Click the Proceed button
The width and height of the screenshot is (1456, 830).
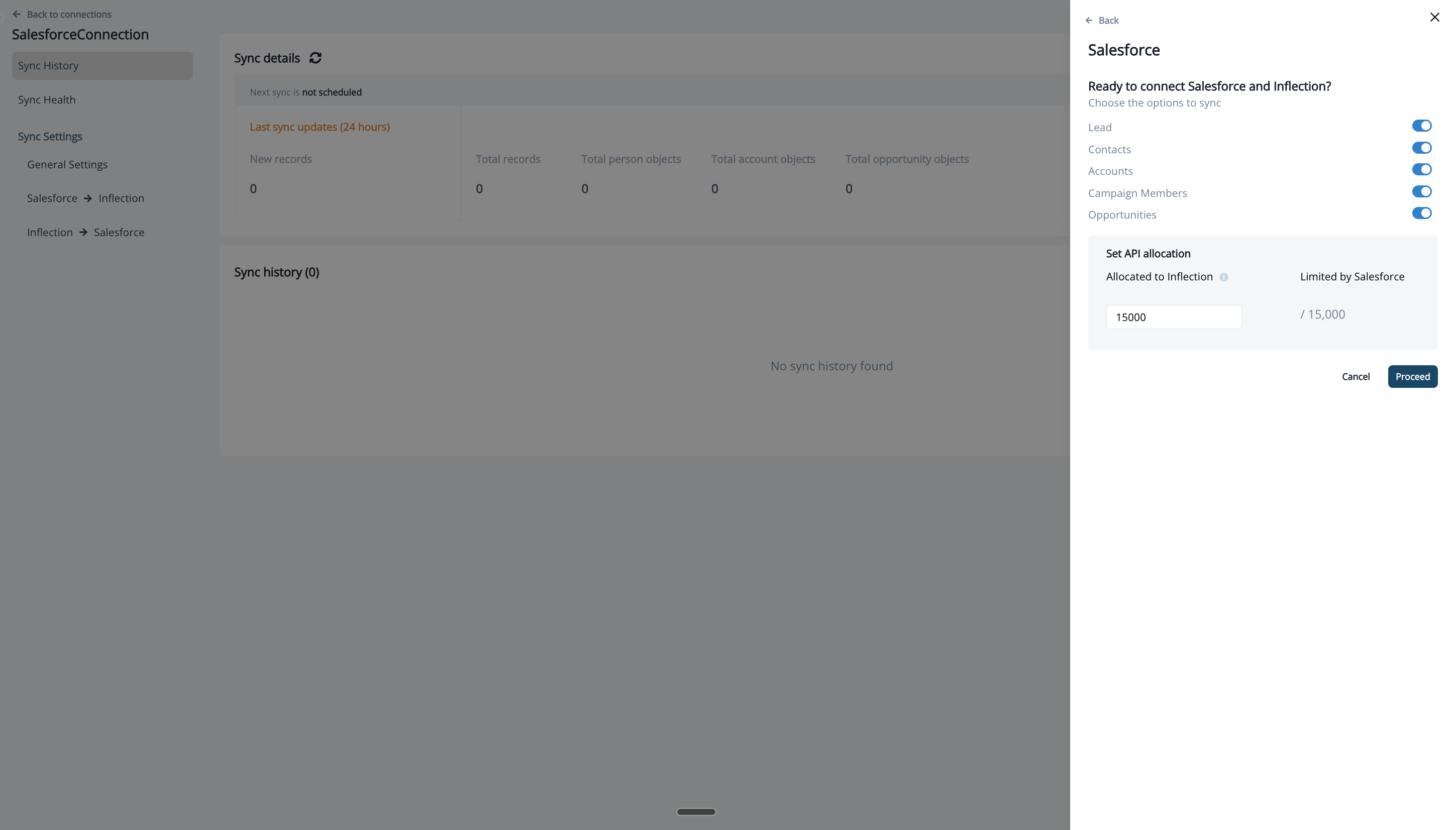[x=1412, y=376]
